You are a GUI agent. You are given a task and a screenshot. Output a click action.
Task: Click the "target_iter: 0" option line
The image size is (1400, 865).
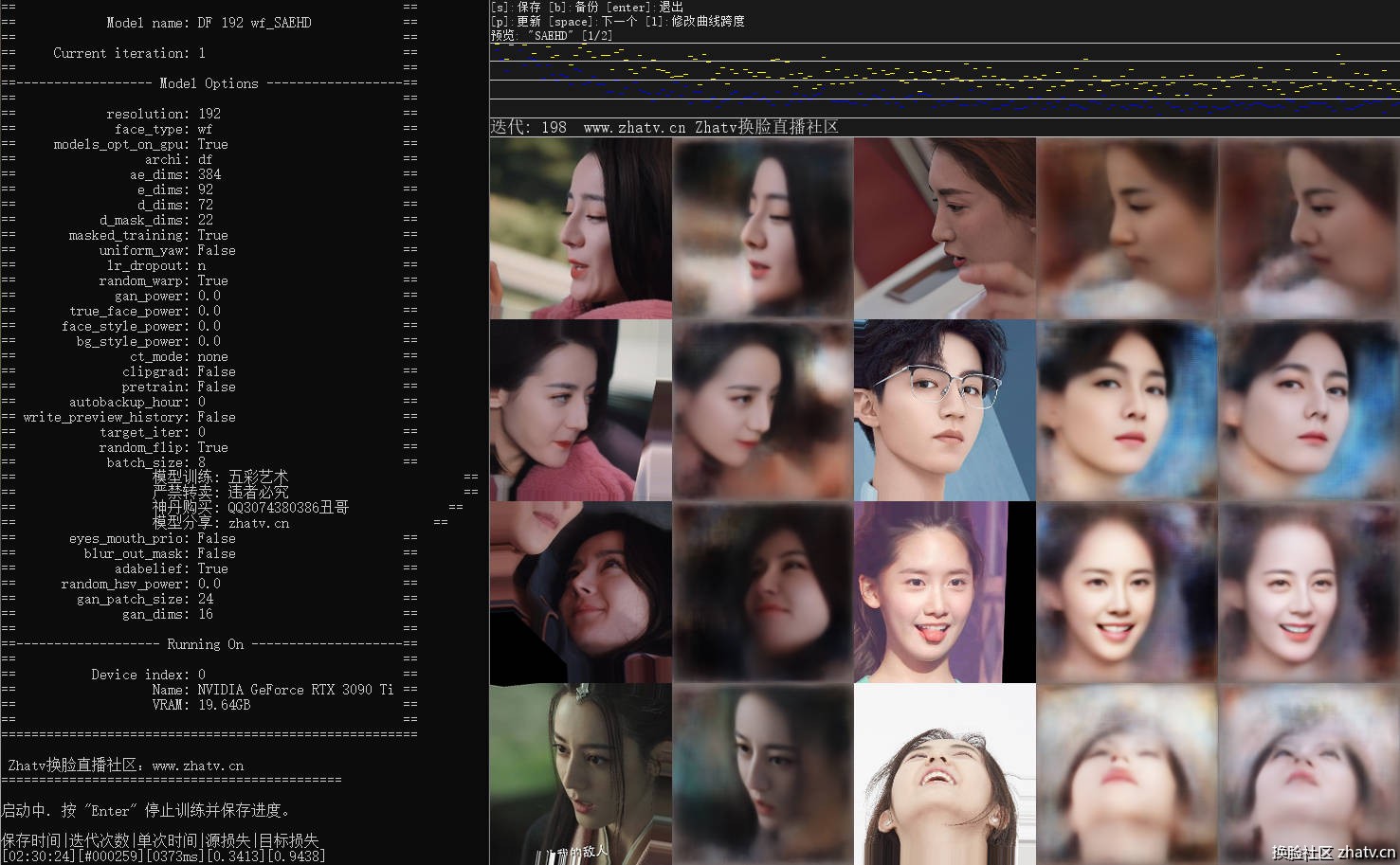(x=152, y=432)
